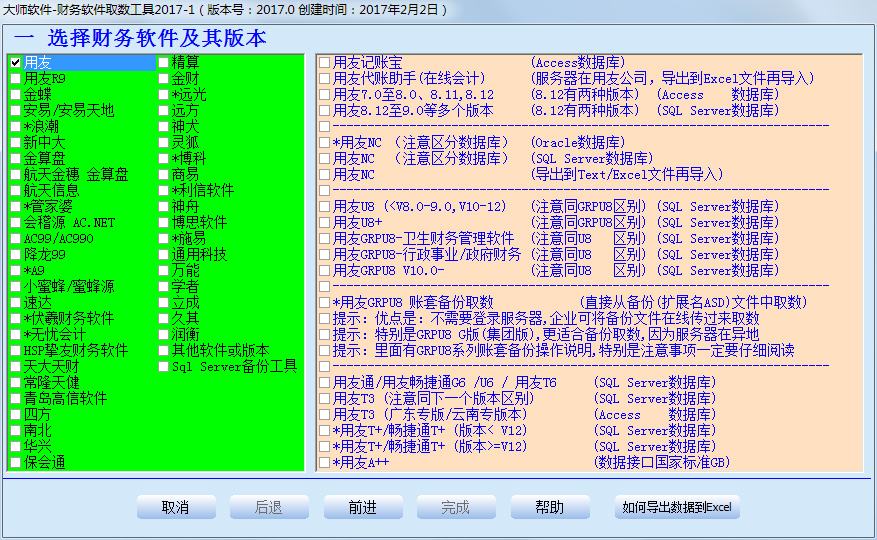The image size is (877, 540).
Task: Select 新中大 software checkbox
Action: 16,143
